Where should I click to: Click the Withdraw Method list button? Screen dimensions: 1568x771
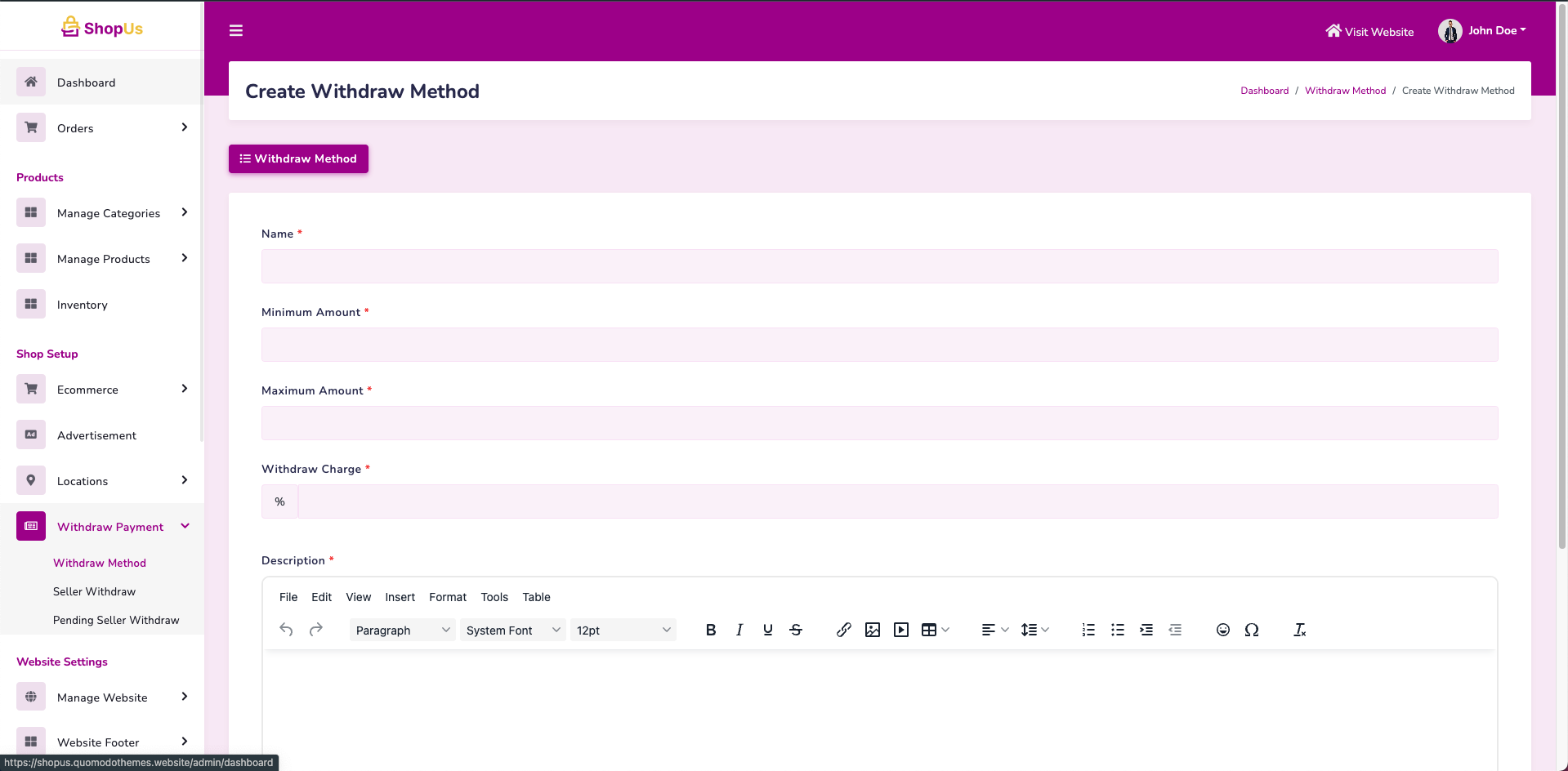(298, 158)
